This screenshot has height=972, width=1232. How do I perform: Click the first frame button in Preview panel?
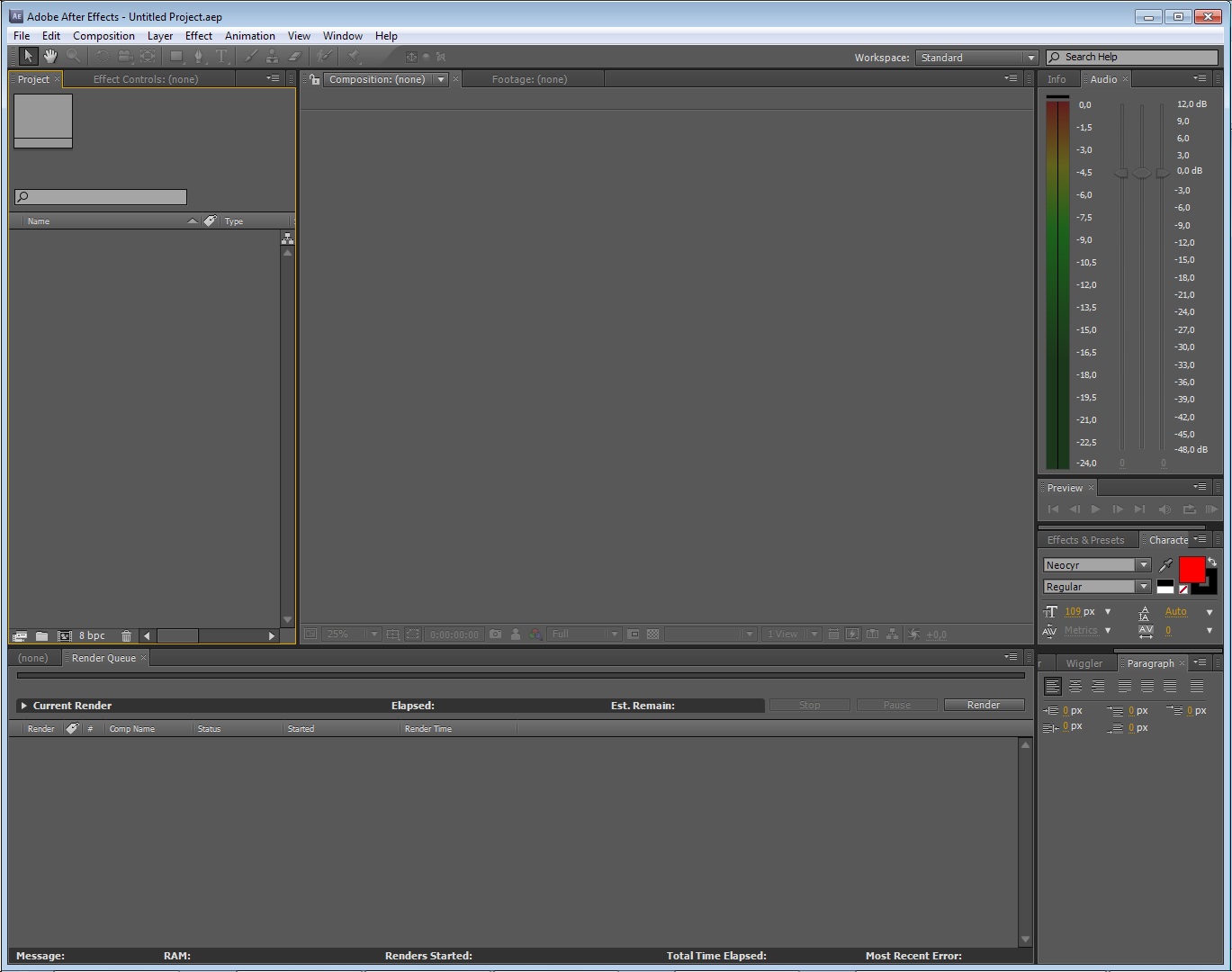1053,509
